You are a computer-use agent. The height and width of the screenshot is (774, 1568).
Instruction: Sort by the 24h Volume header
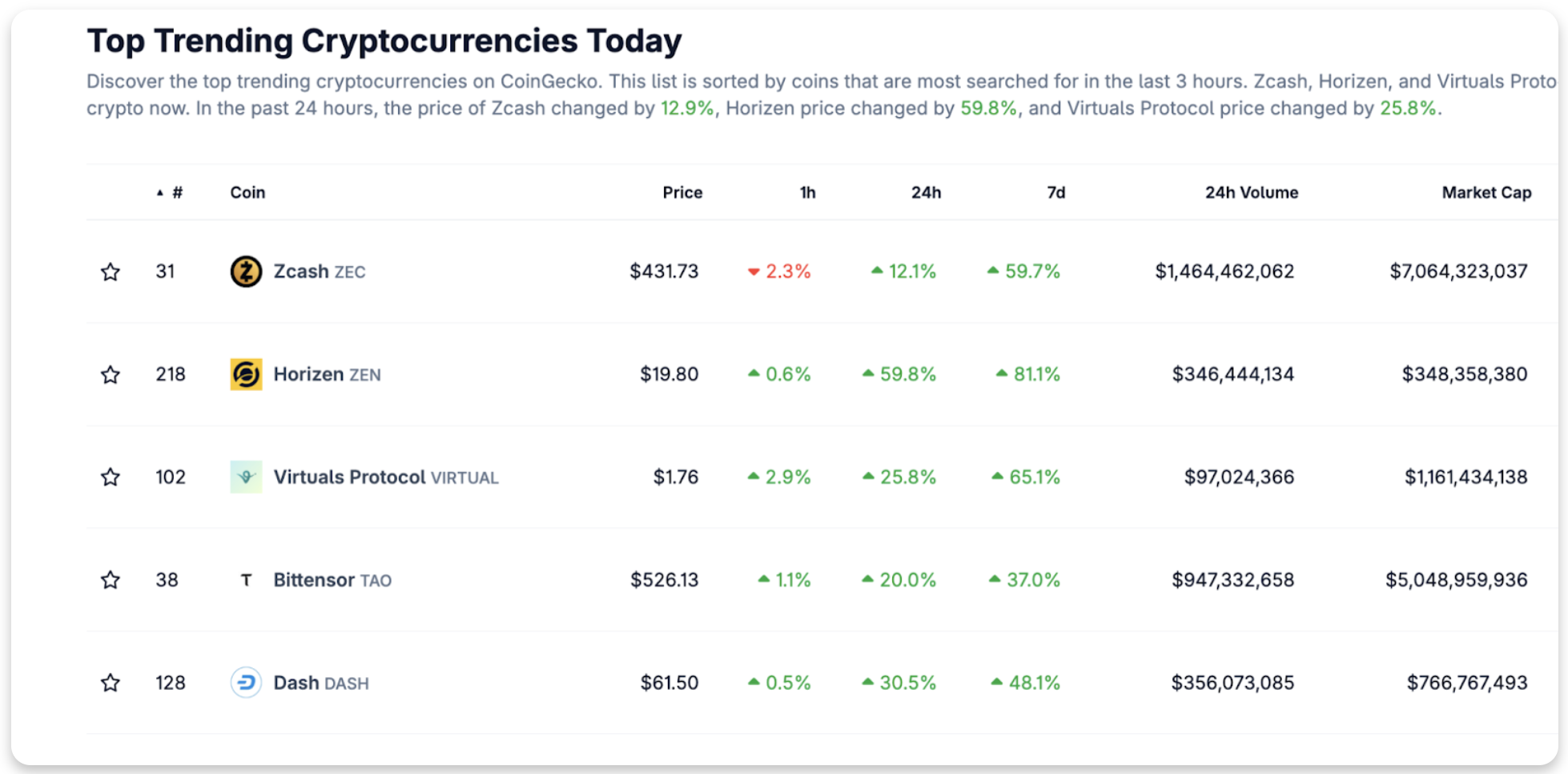[1251, 192]
